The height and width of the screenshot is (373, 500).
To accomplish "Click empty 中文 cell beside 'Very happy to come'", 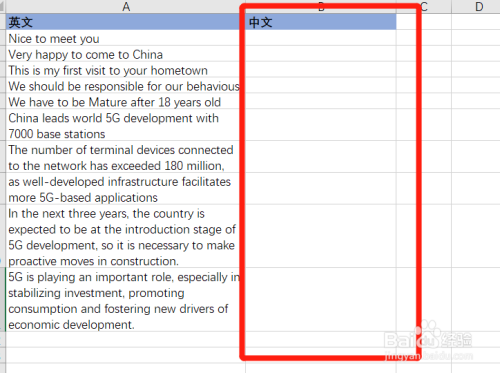I will pos(321,54).
